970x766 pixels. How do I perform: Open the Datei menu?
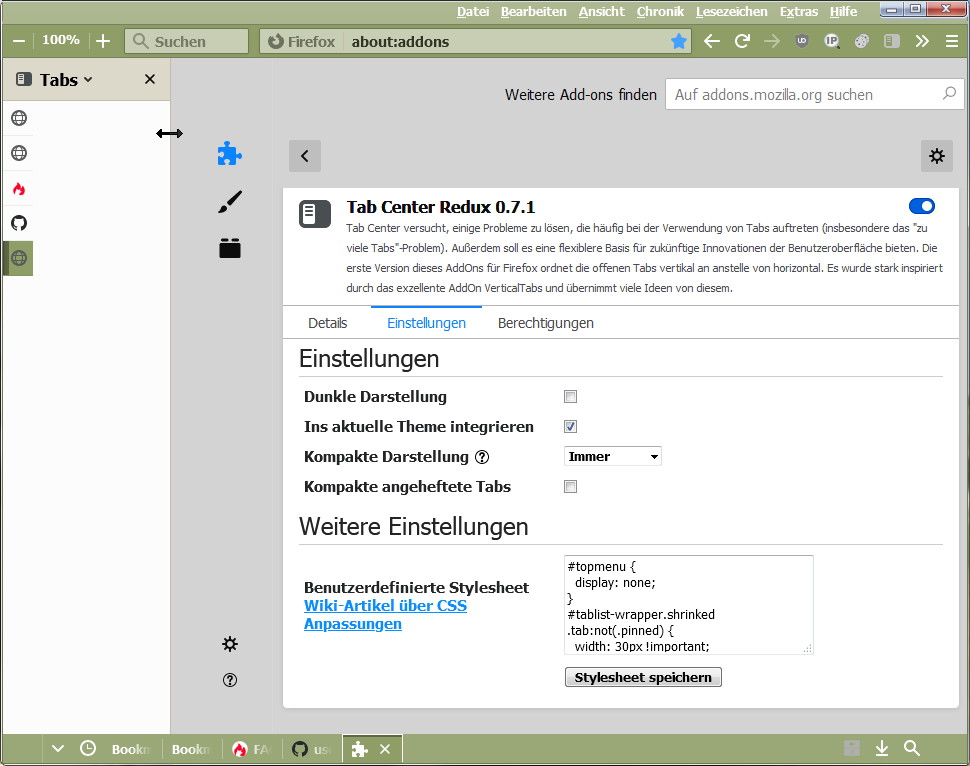coord(473,12)
